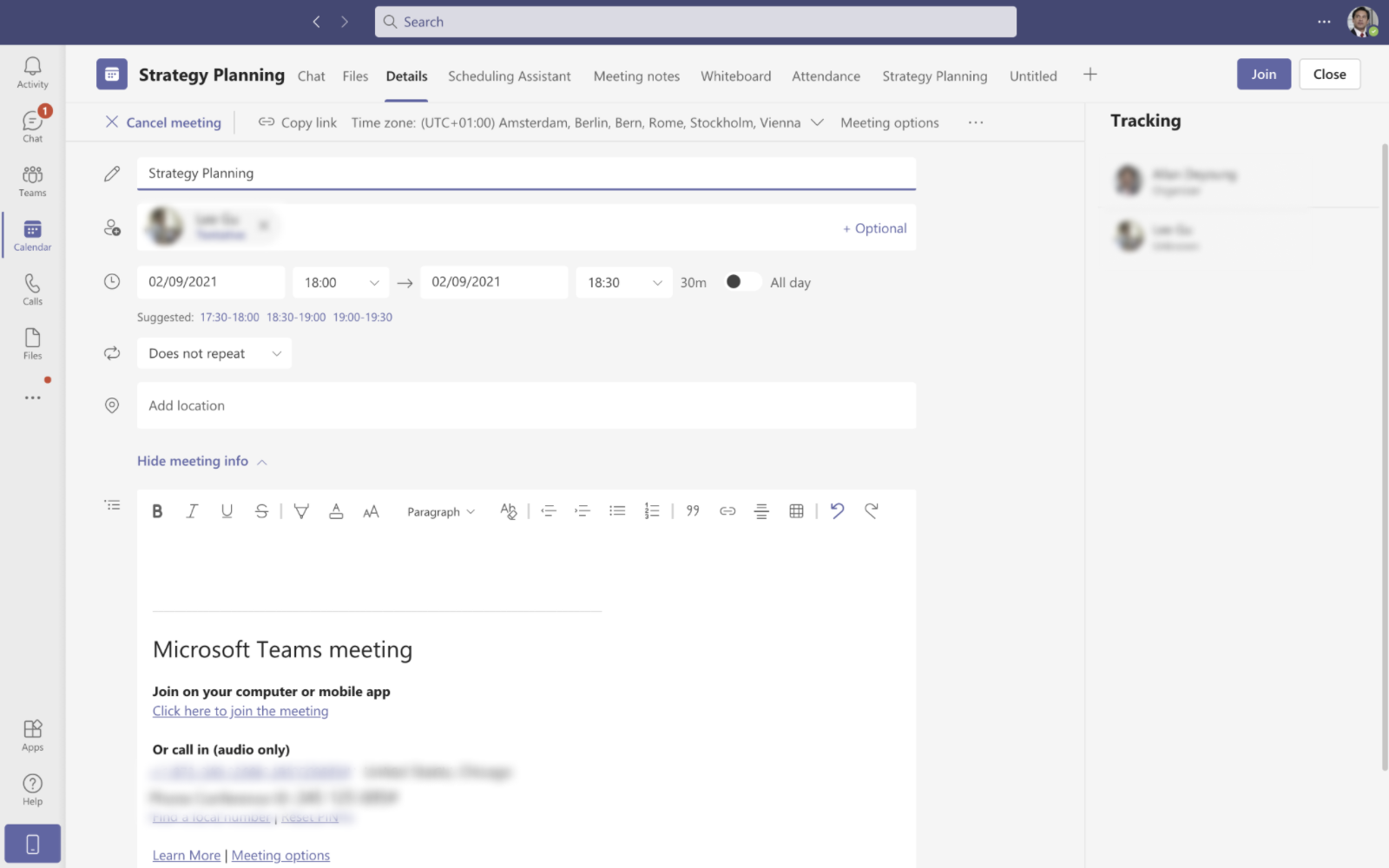Open the Whiteboard tab

point(735,76)
